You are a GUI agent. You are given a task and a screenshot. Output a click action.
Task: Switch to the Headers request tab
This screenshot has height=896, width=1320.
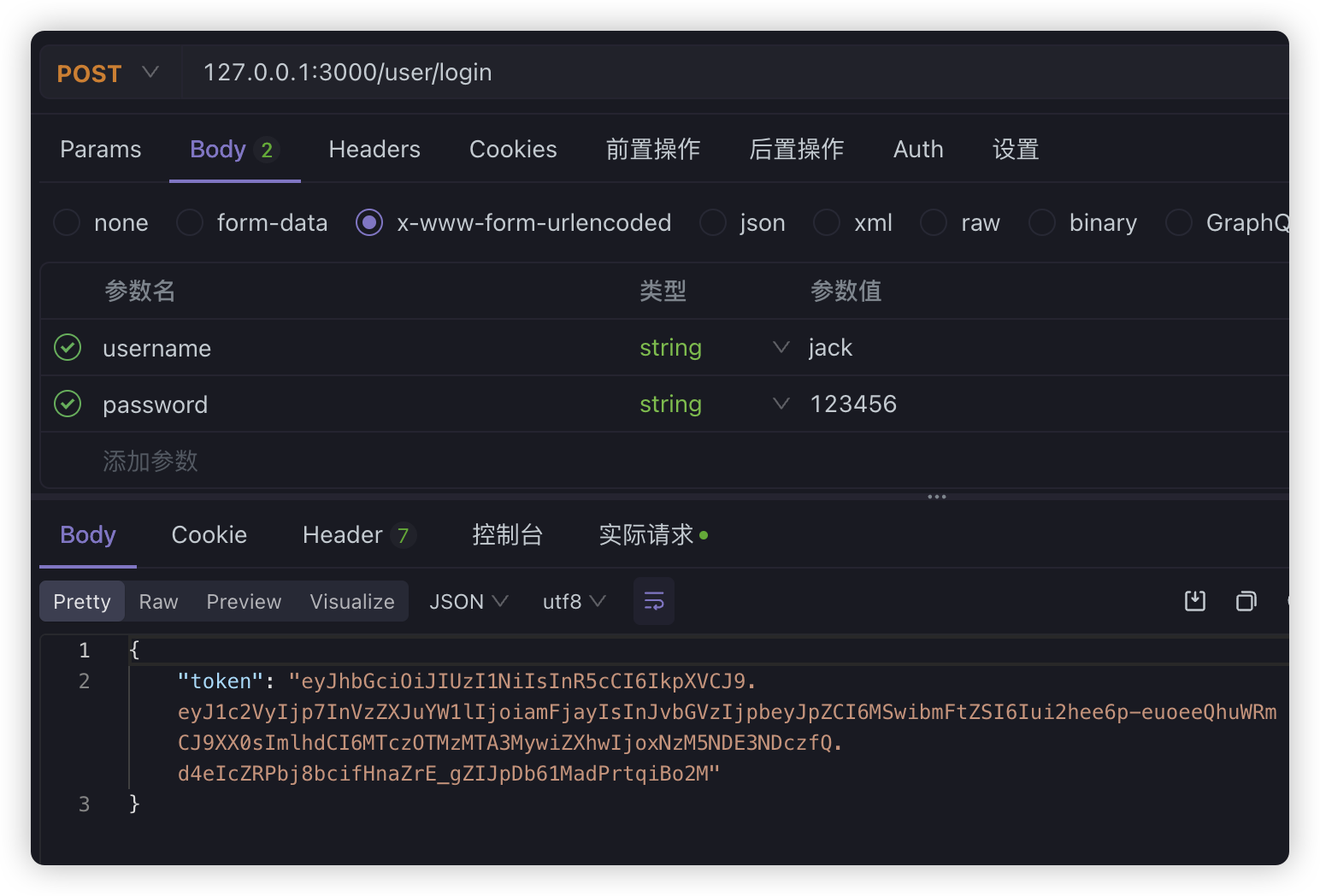coord(374,150)
